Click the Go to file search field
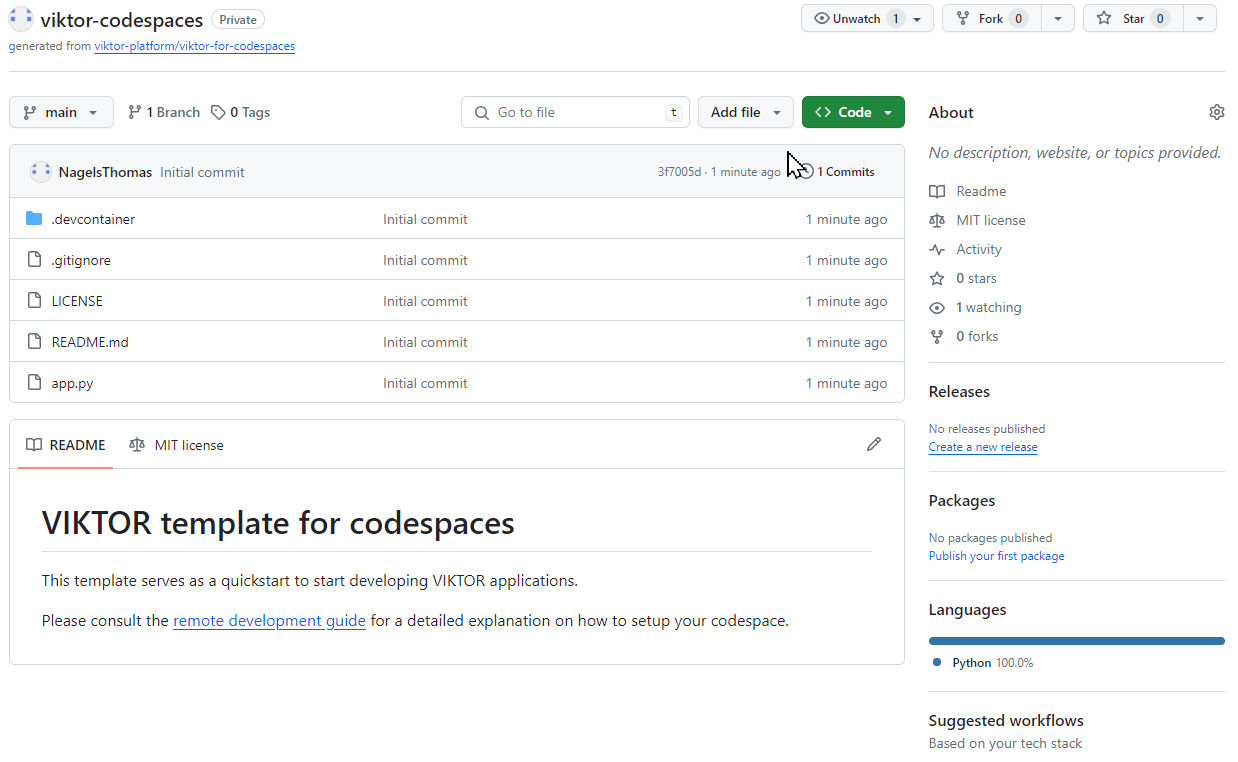 pos(575,112)
